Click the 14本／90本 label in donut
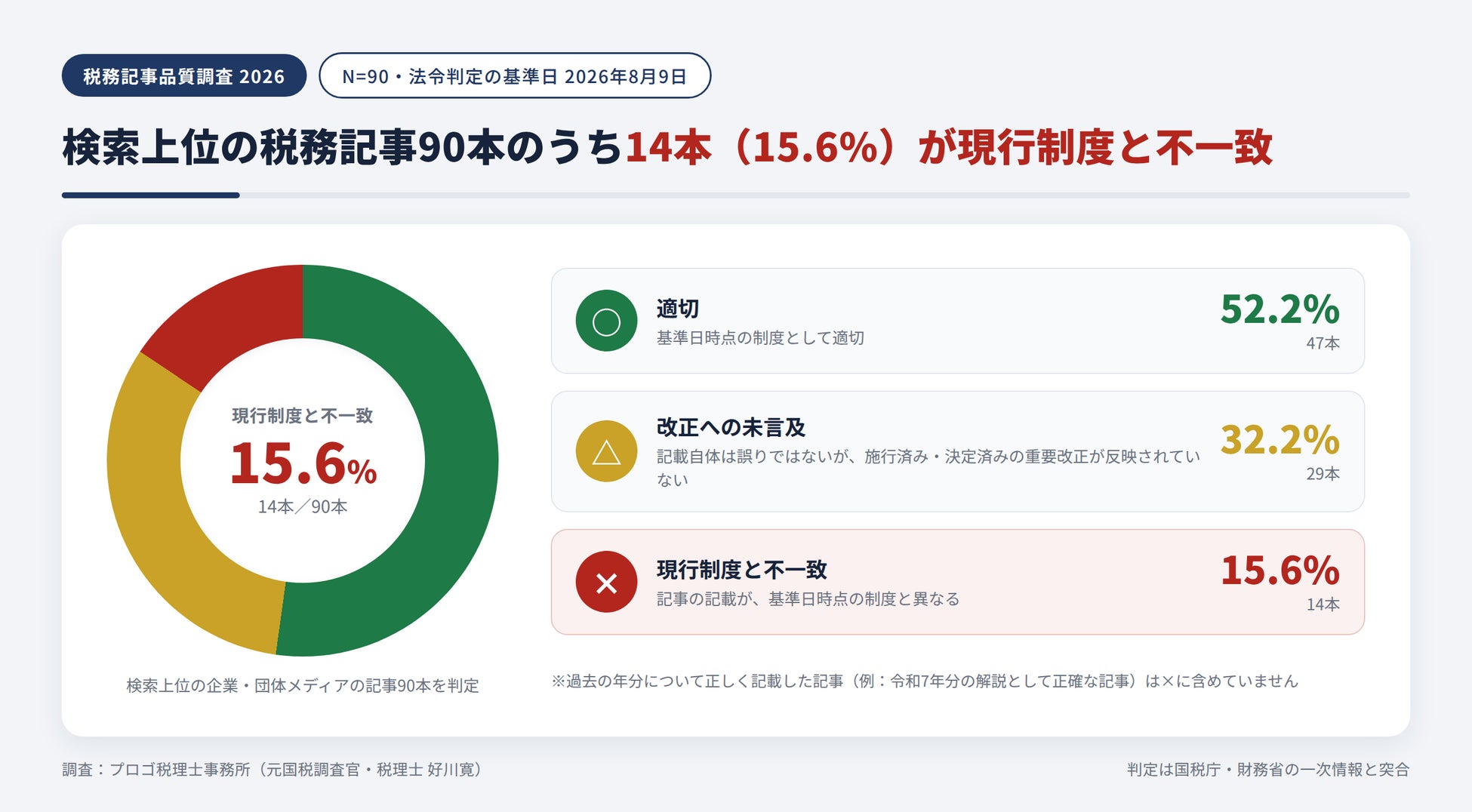1472x812 pixels. pos(303,507)
